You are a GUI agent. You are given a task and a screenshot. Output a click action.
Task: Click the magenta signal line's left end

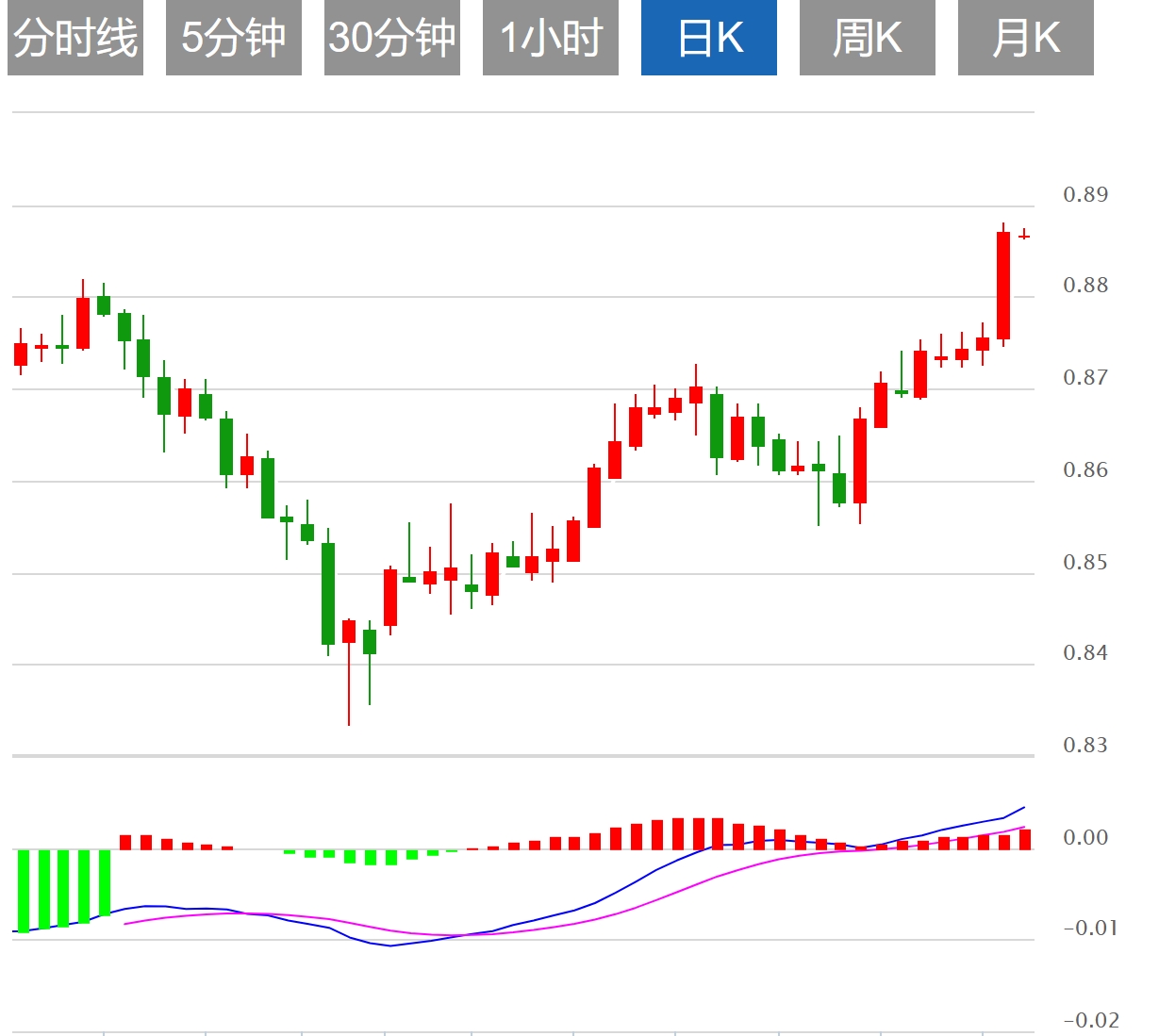tap(126, 923)
